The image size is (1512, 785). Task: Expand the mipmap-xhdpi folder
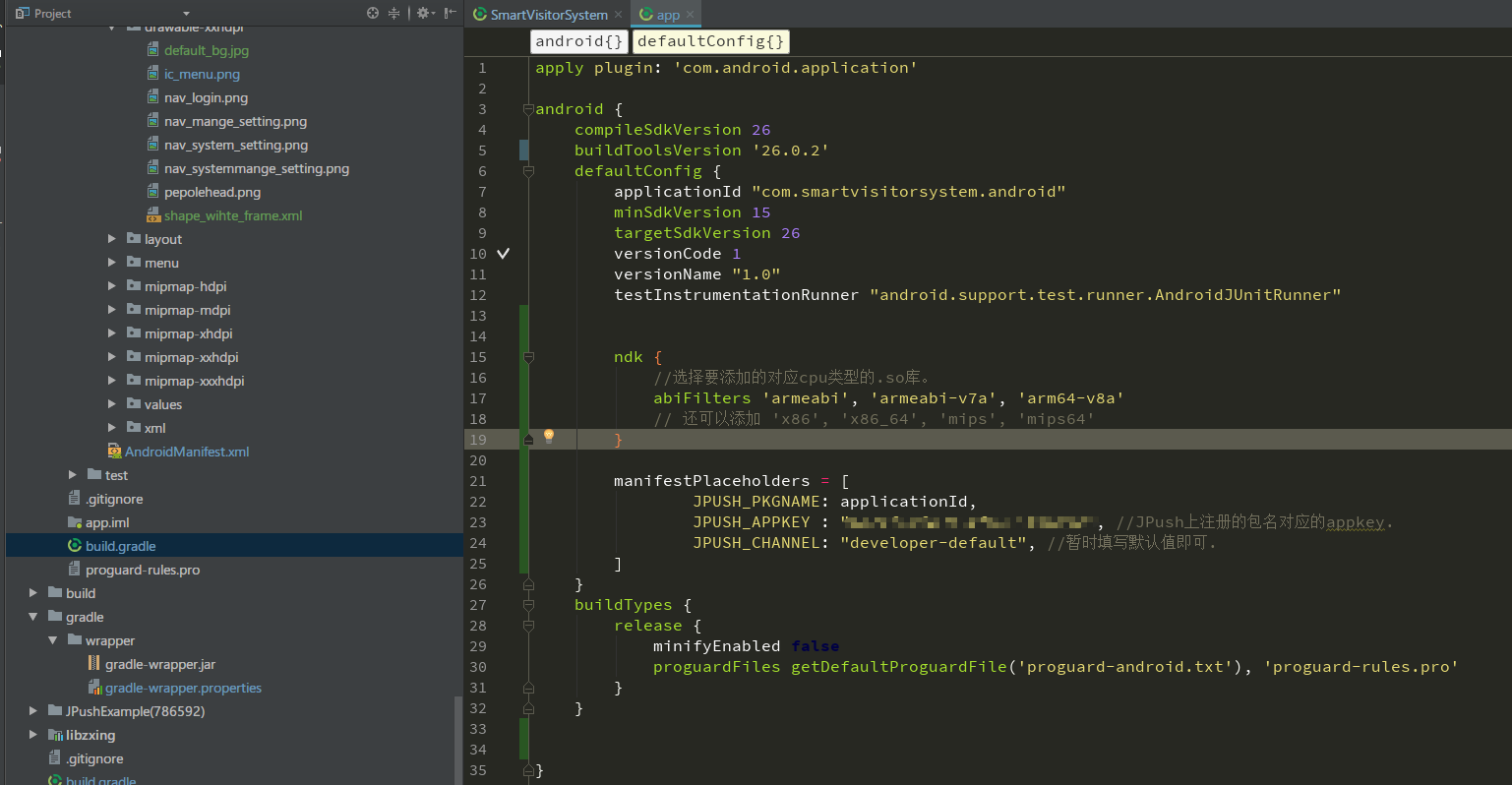(x=111, y=333)
